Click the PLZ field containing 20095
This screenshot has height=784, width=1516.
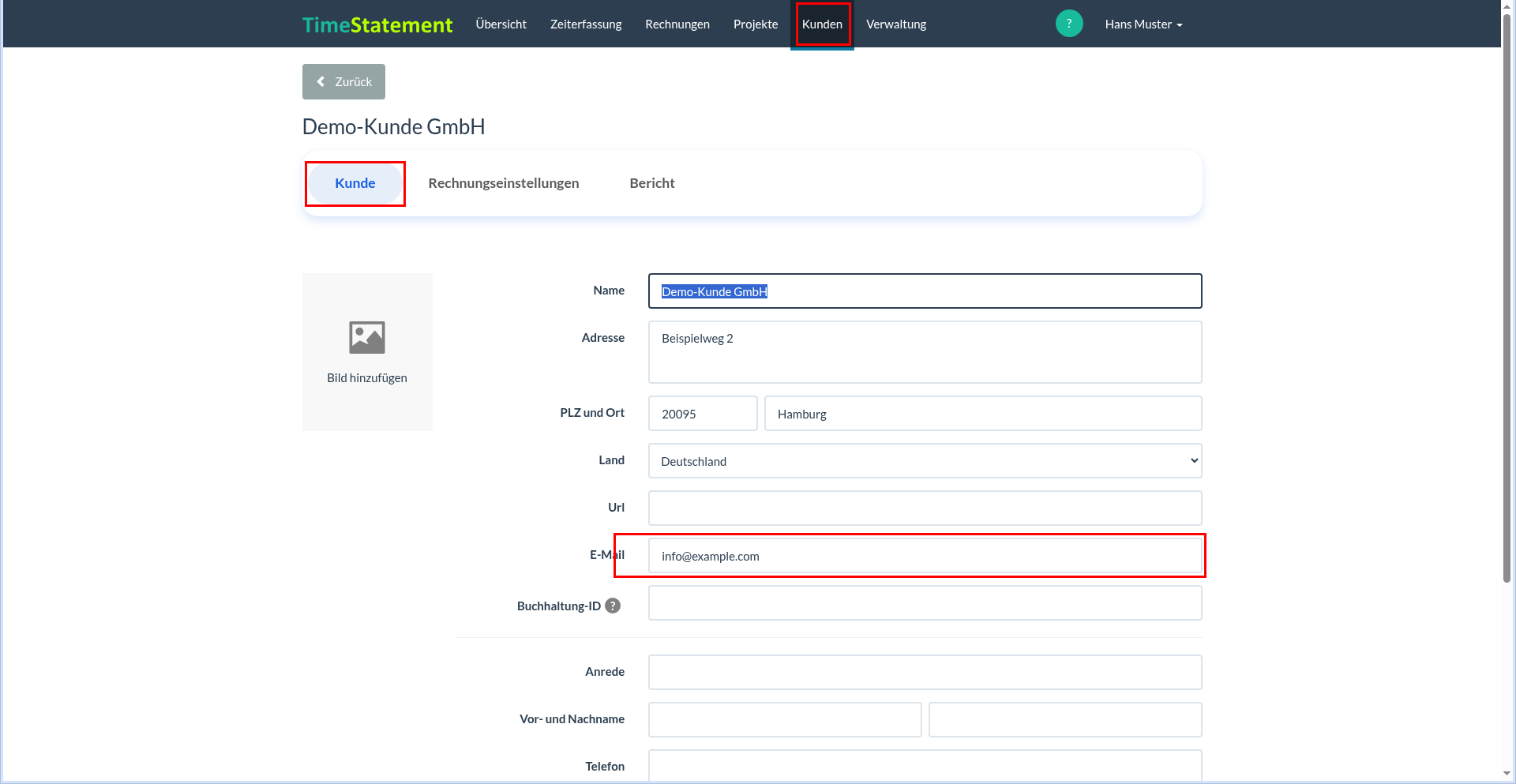tap(703, 414)
